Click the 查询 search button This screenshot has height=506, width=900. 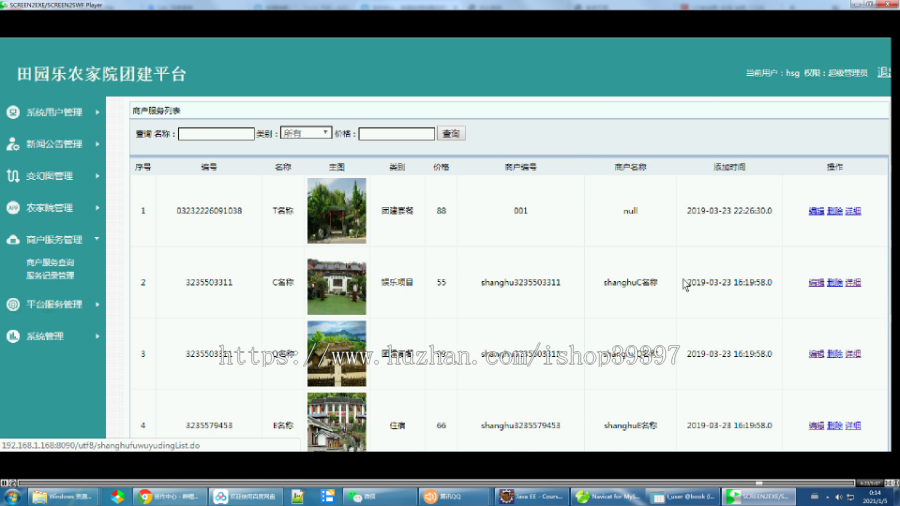(x=451, y=134)
